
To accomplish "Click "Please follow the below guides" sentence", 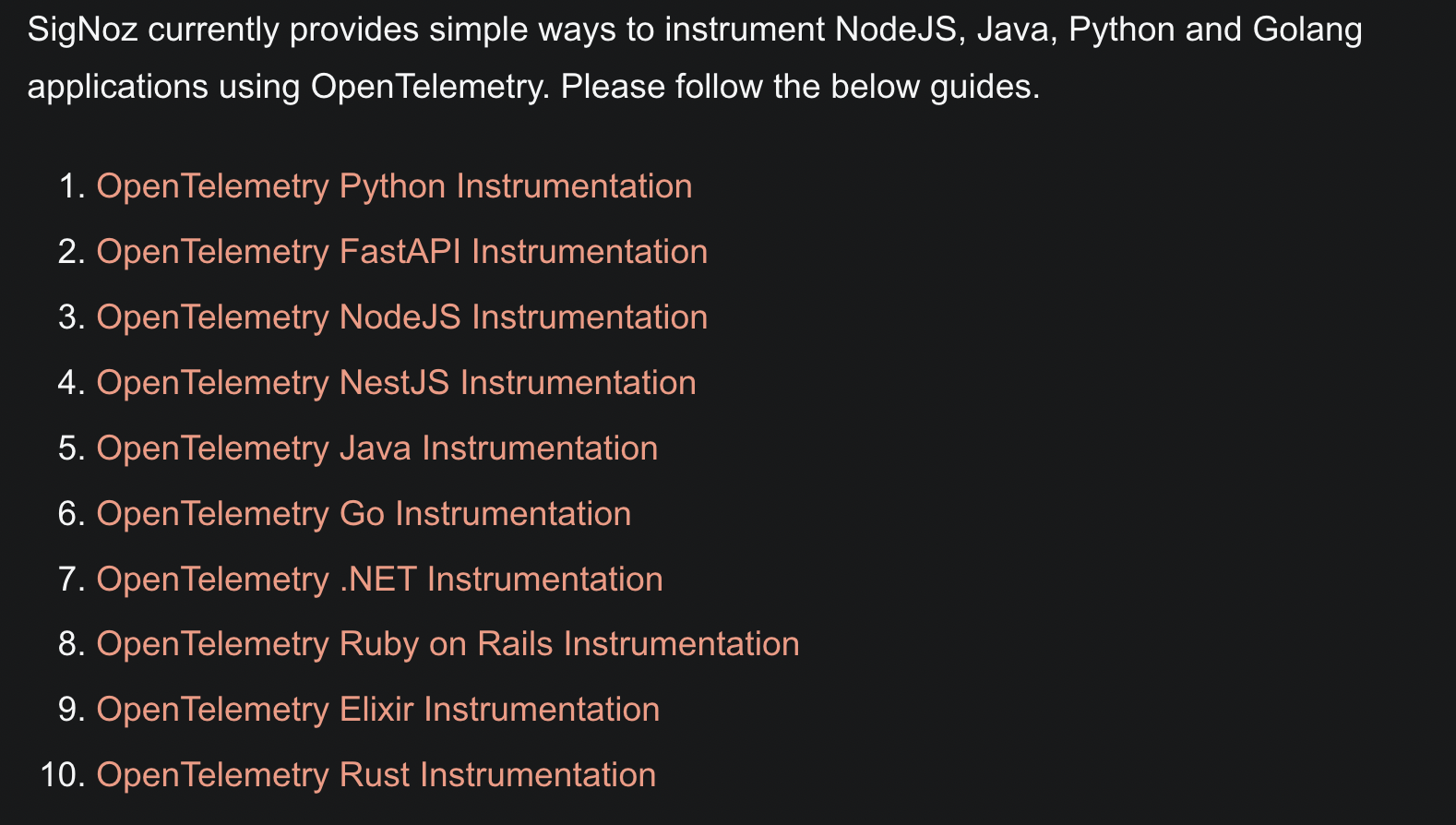I will [799, 87].
